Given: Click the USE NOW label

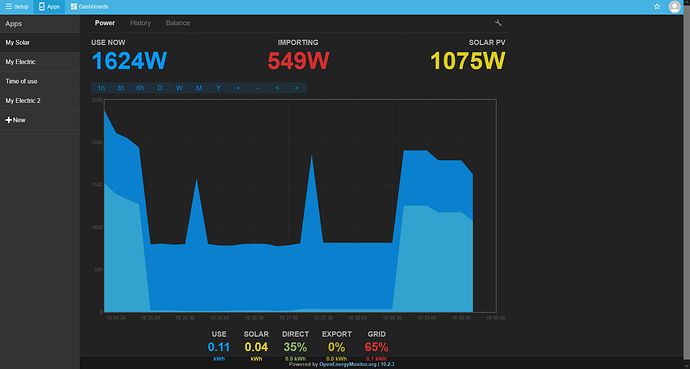Looking at the screenshot, I should pos(108,43).
